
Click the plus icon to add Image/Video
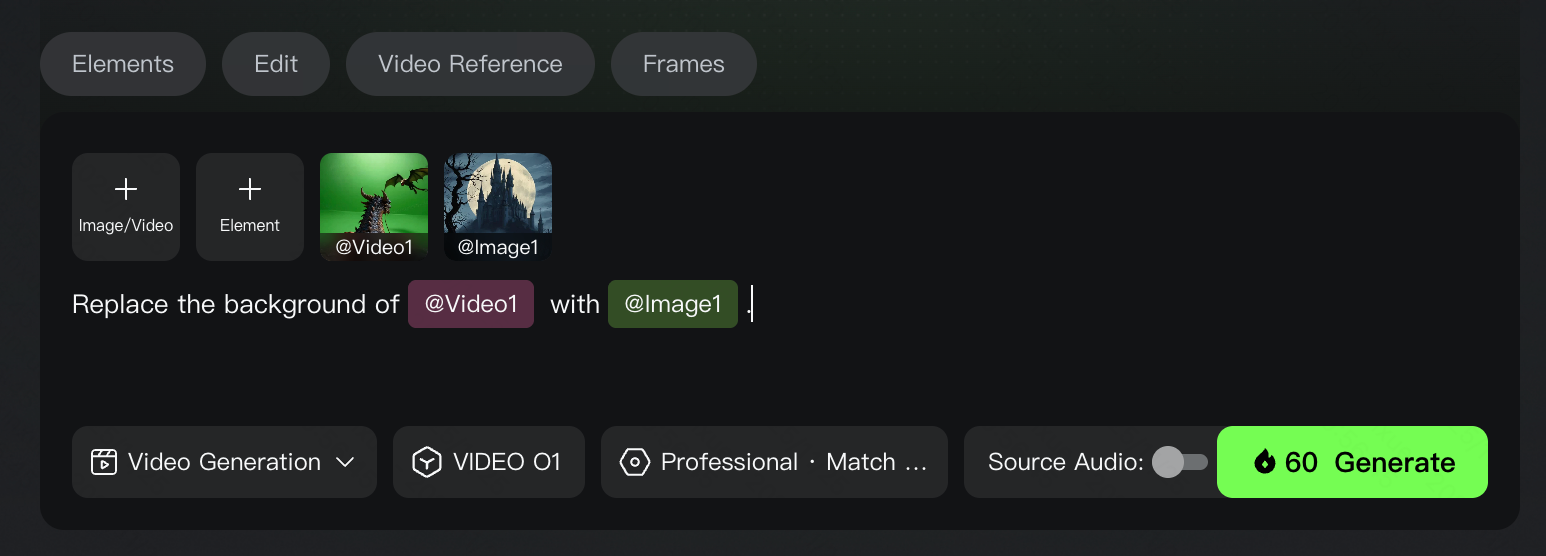[x=126, y=189]
